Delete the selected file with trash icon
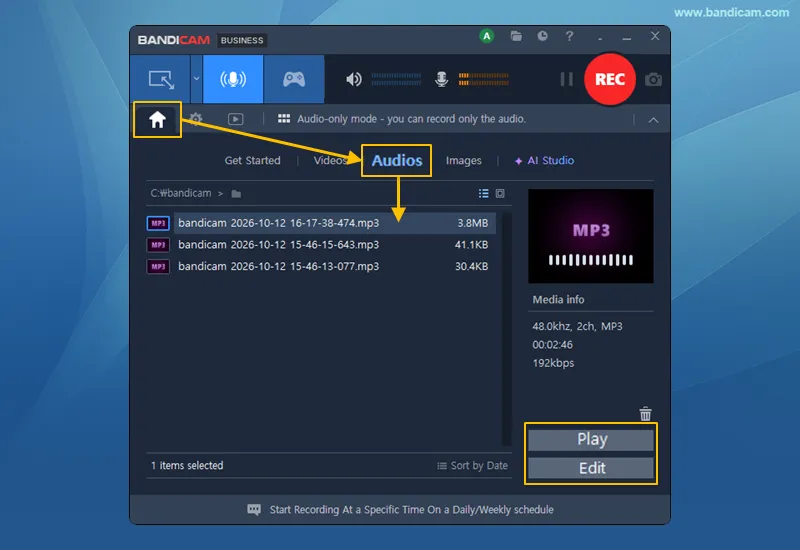 [645, 413]
